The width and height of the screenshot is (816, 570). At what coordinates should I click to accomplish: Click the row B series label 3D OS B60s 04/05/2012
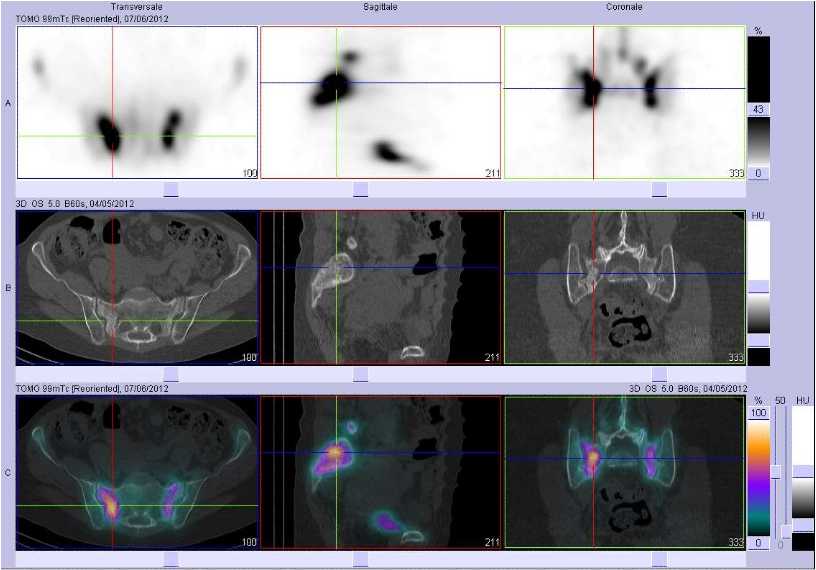point(75,204)
